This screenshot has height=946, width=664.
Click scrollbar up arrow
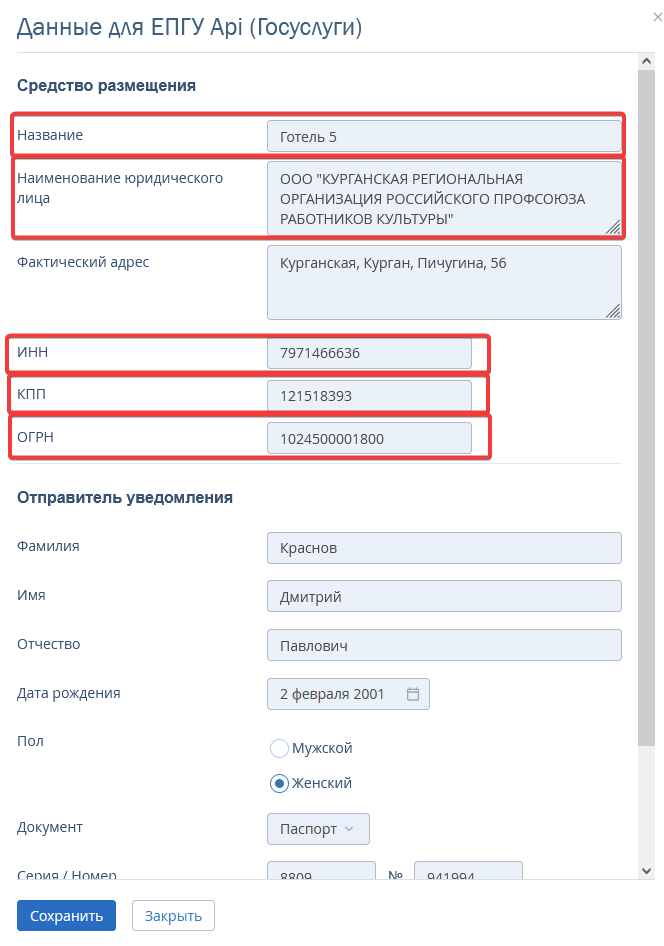click(x=646, y=61)
